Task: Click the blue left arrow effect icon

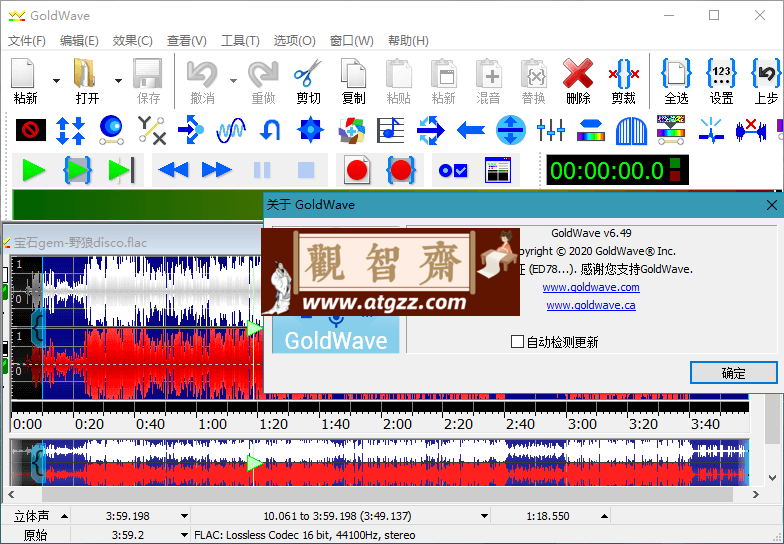Action: click(470, 130)
